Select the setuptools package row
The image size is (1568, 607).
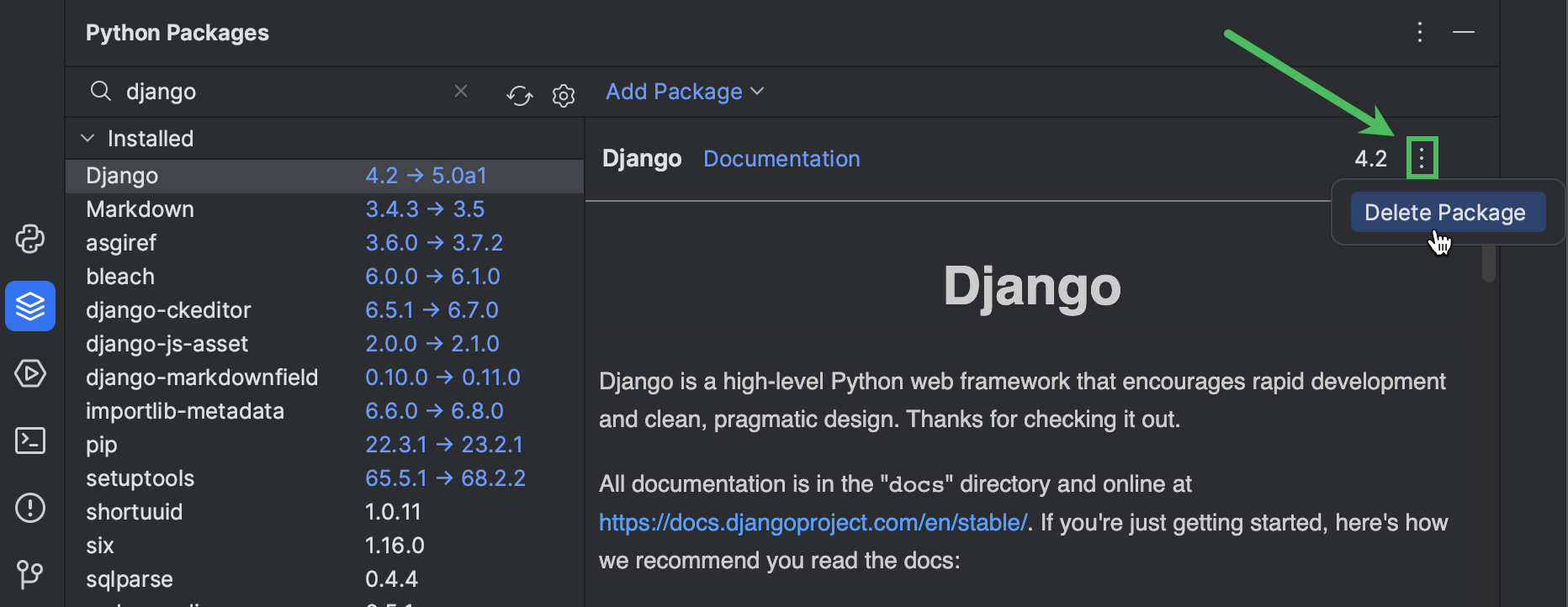click(x=325, y=478)
